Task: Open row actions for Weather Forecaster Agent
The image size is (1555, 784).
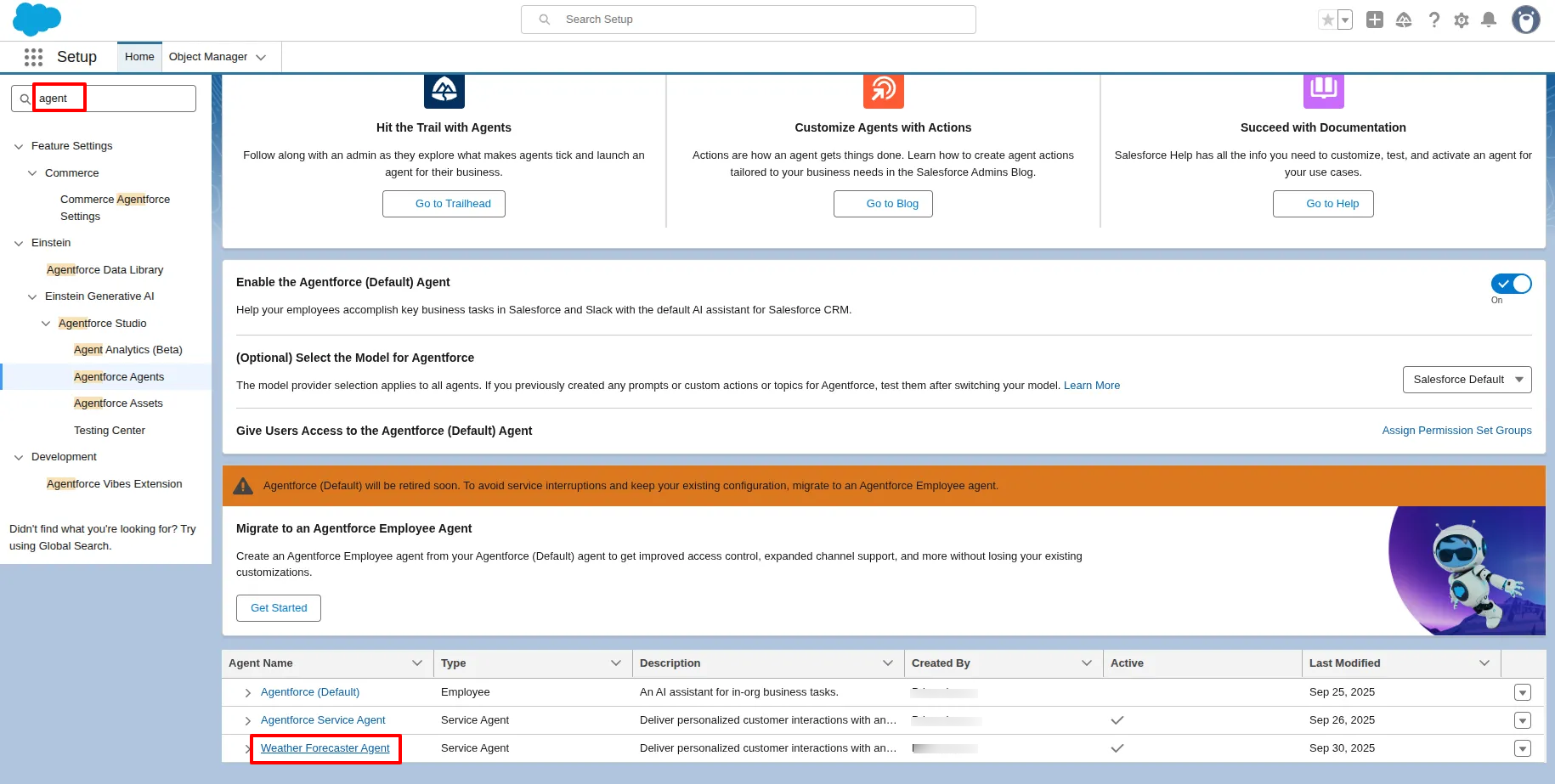Action: tap(1523, 749)
